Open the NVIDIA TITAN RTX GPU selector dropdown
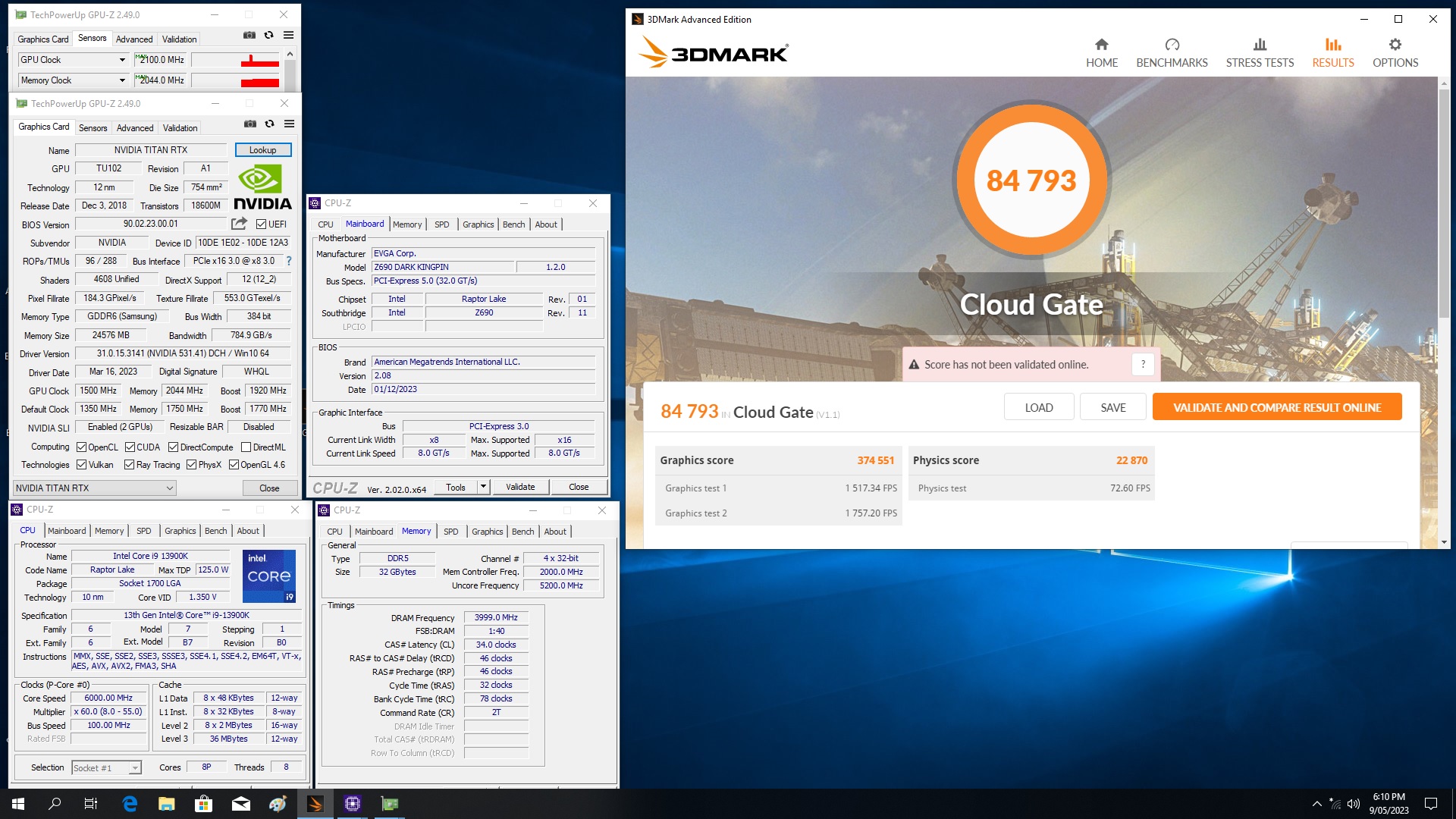This screenshot has height=819, width=1456. (95, 488)
